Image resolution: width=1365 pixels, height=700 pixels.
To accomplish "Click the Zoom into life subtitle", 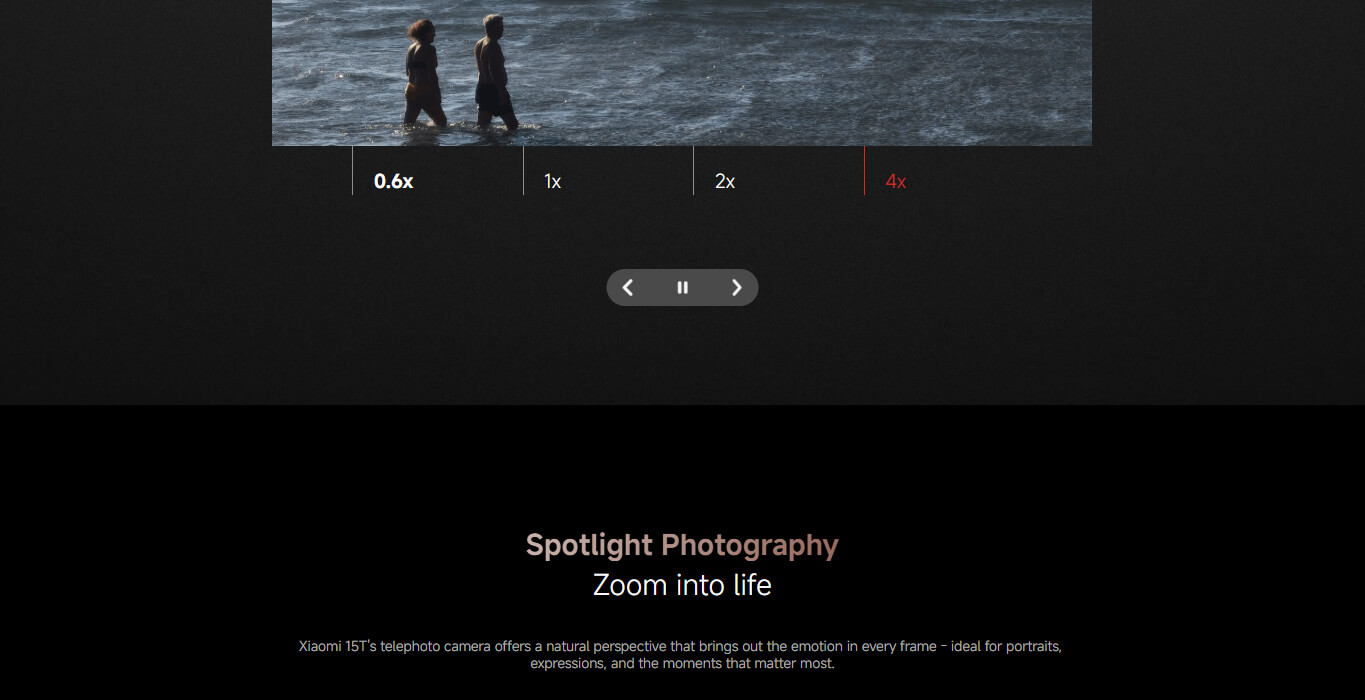I will pos(682,585).
